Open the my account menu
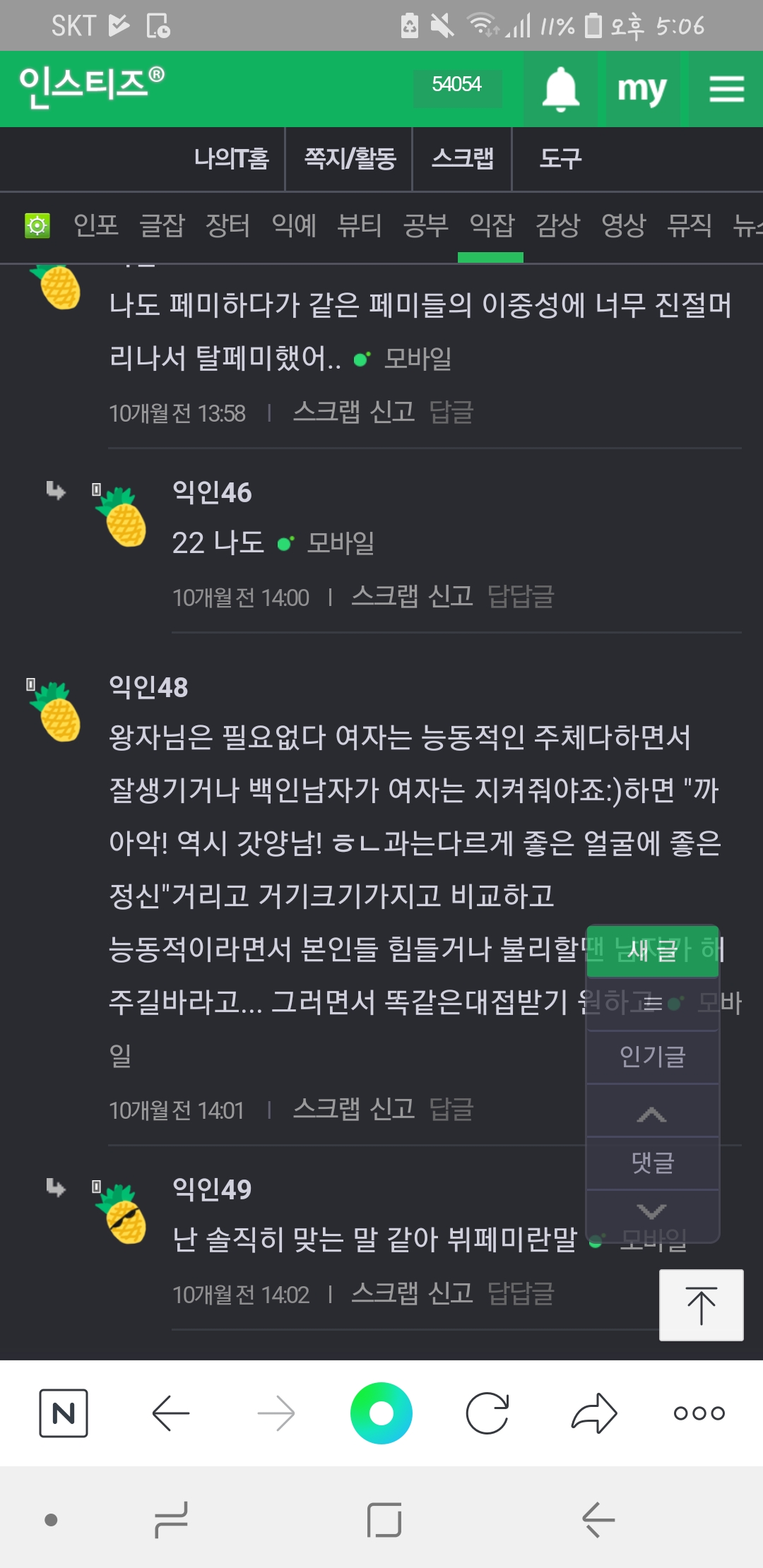Image resolution: width=763 pixels, height=1568 pixels. pos(641,89)
